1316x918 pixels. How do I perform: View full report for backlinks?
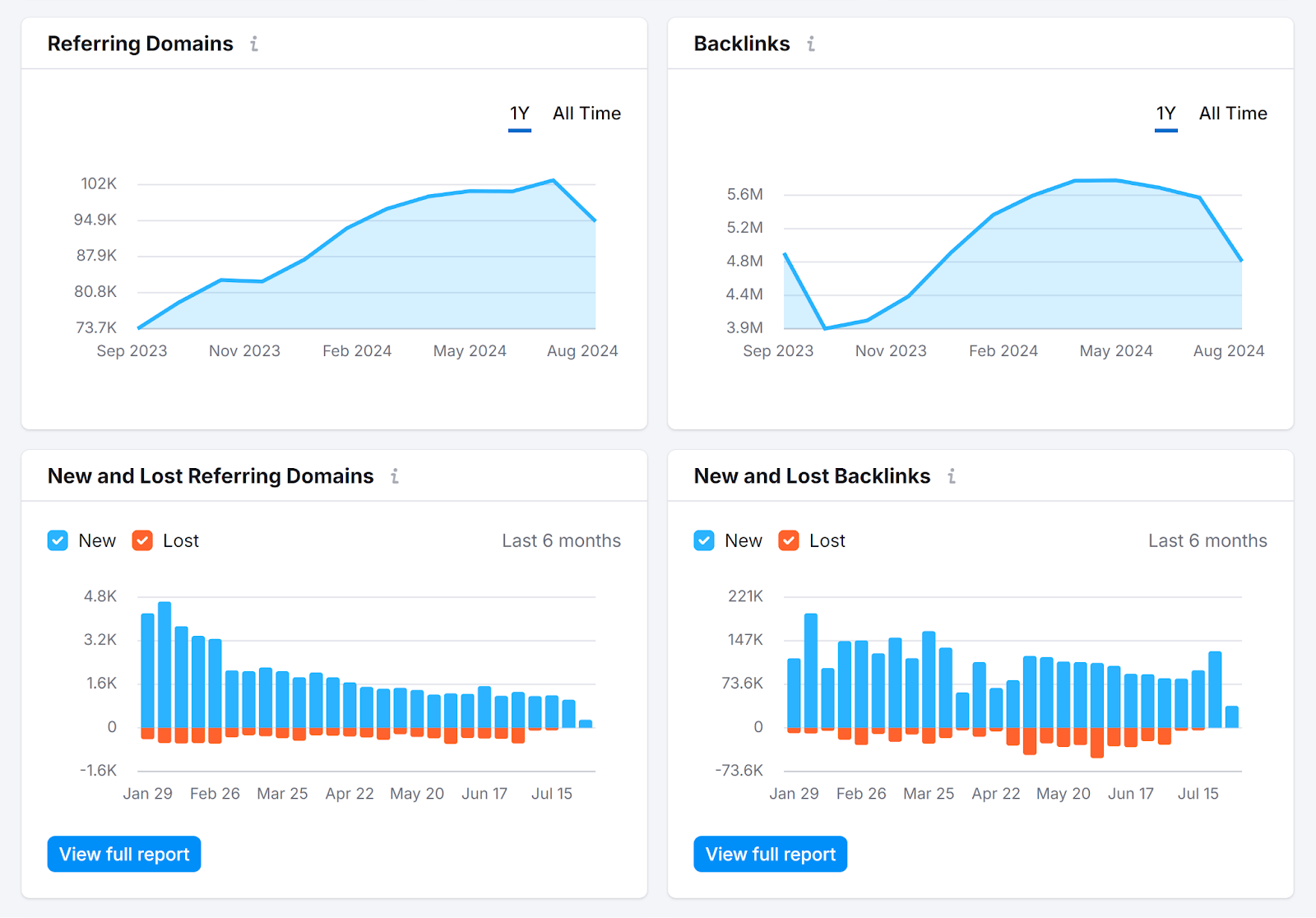770,854
